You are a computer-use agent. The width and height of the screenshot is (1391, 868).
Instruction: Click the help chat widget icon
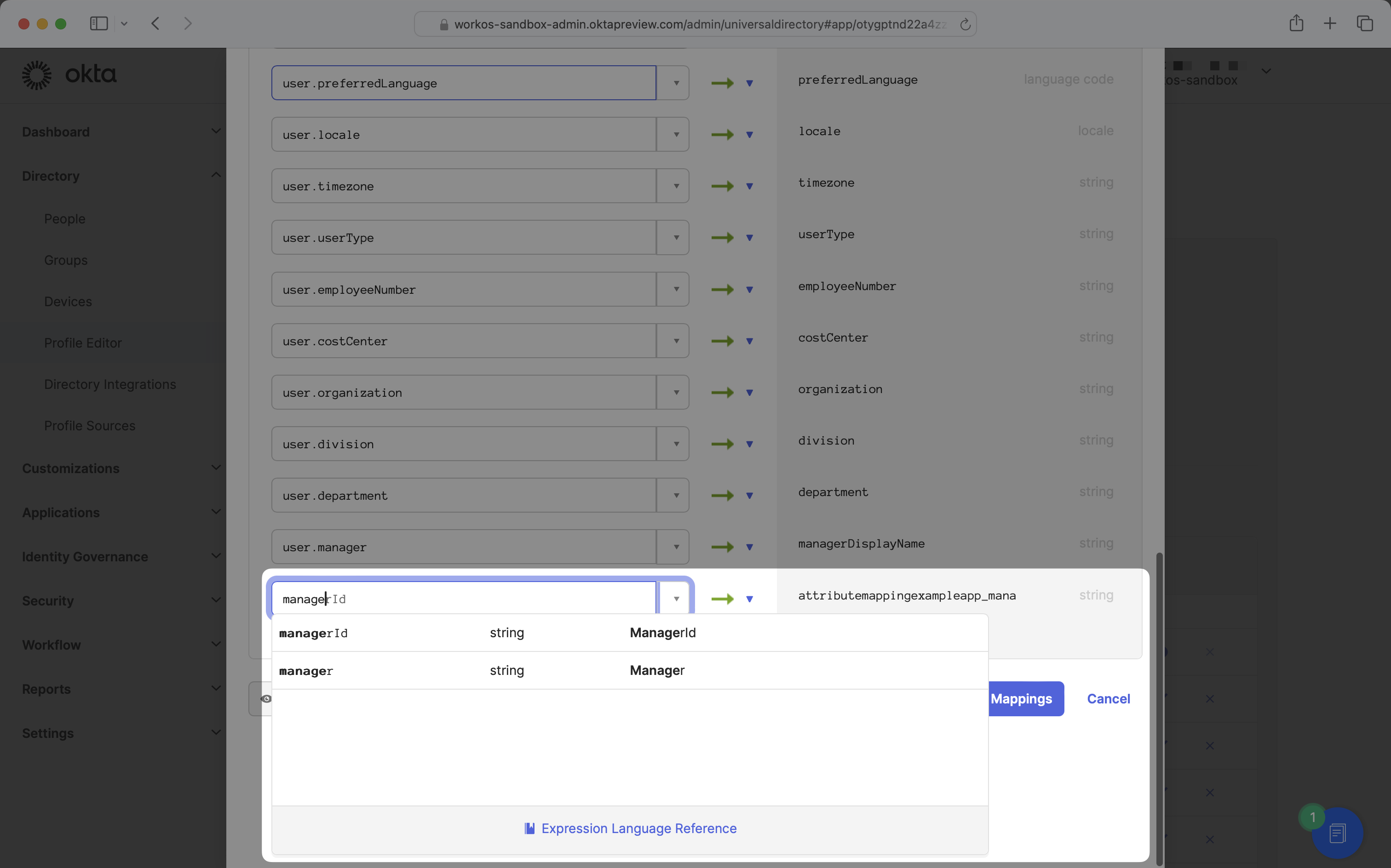pos(1337,833)
